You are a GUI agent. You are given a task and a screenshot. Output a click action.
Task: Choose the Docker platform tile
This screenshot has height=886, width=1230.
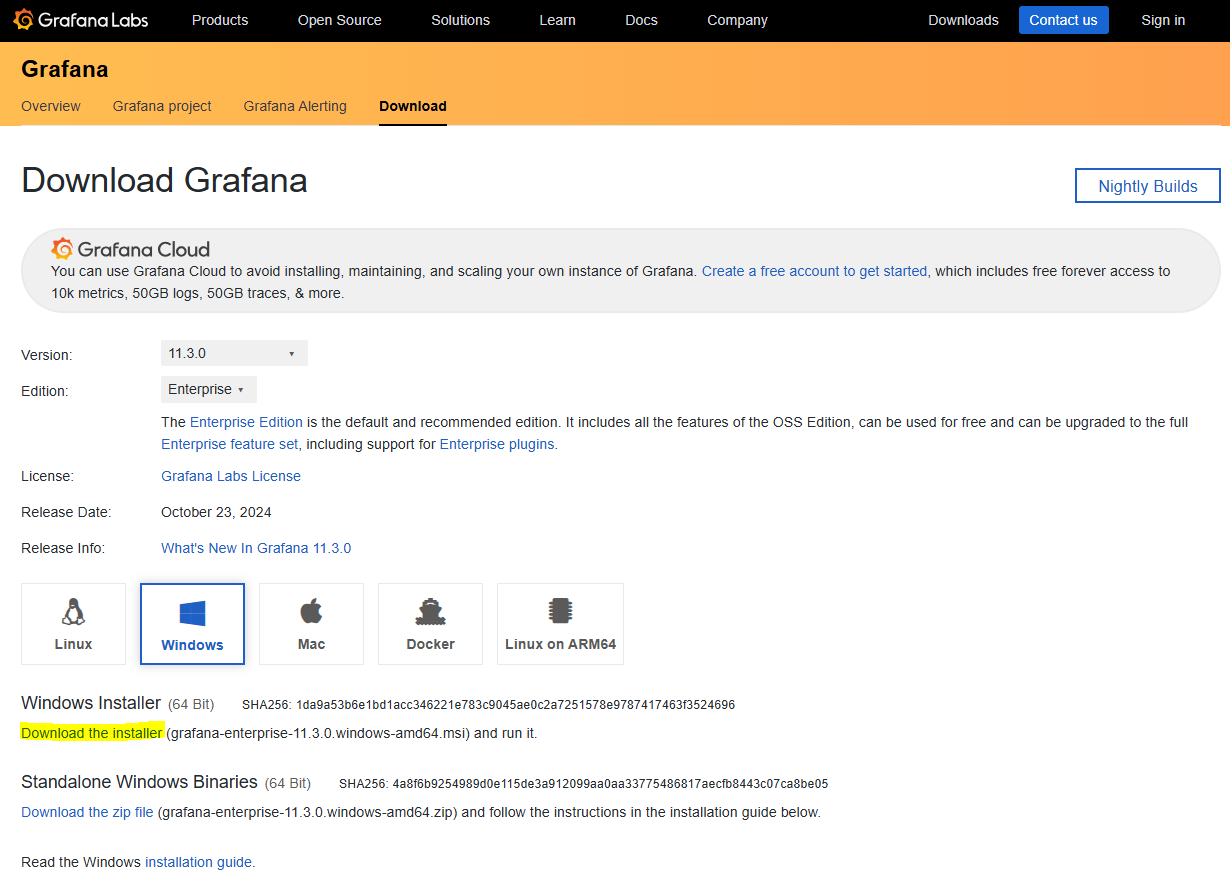coord(430,624)
